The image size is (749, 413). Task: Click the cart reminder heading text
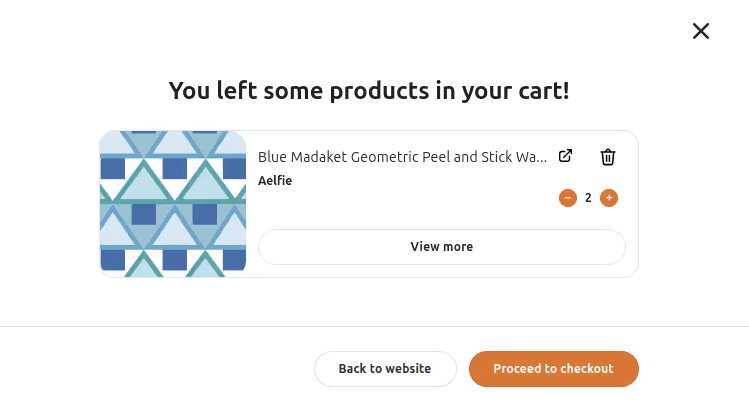click(369, 91)
